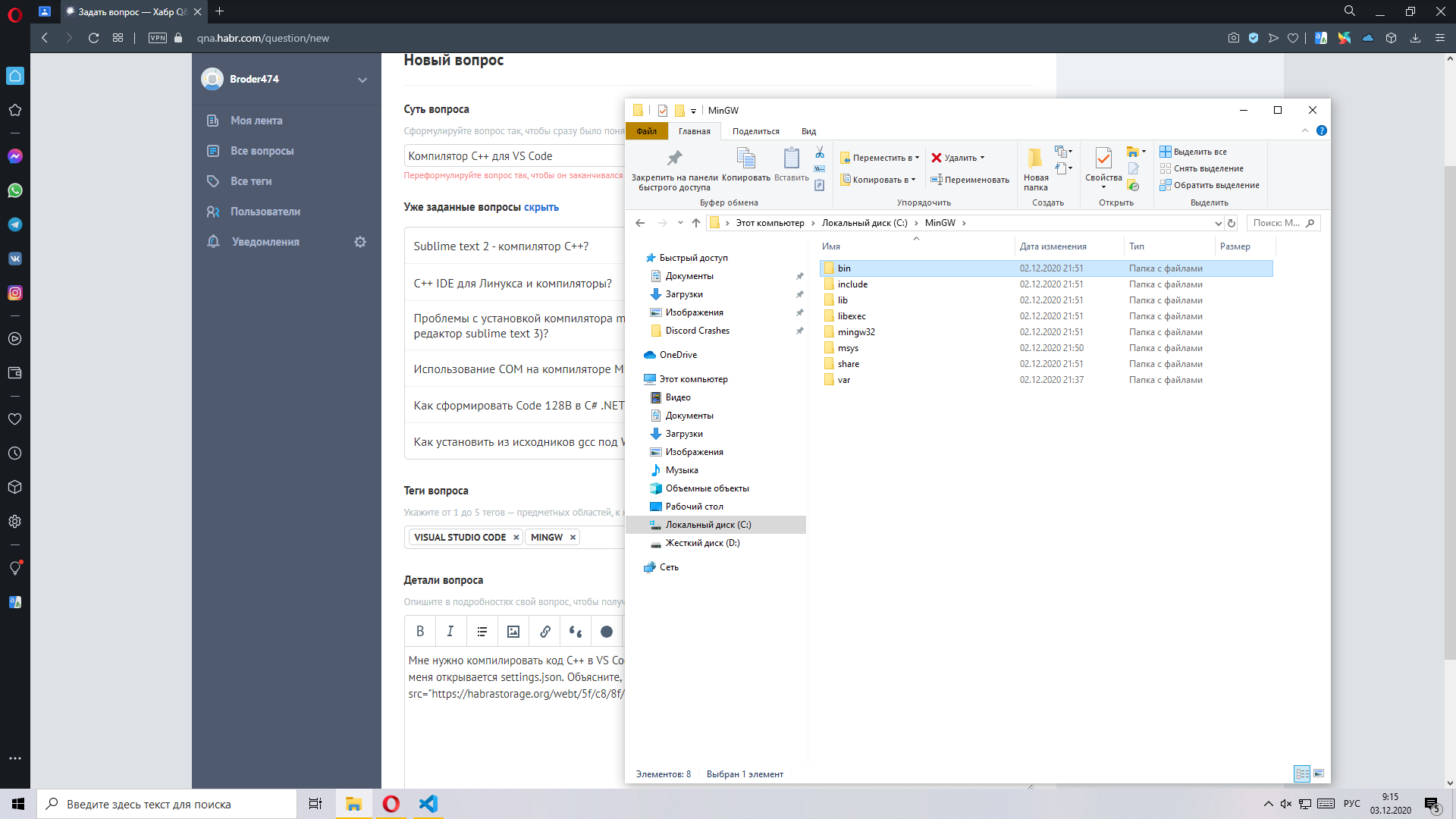Image resolution: width=1456 pixels, height=819 pixels.
Task: Expand the address bar history dropdown
Action: coord(1218,223)
